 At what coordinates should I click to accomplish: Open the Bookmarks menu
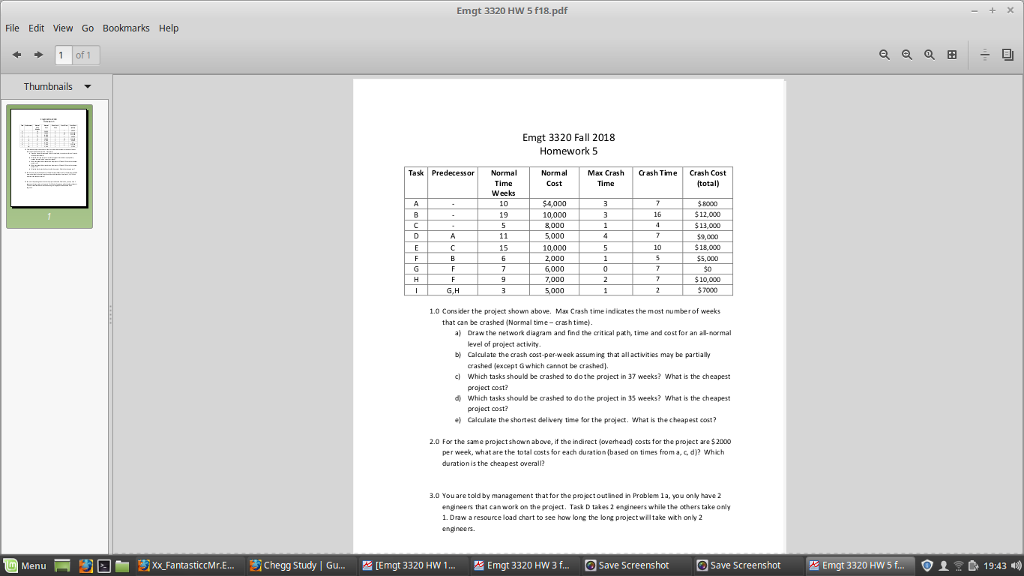[x=126, y=28]
